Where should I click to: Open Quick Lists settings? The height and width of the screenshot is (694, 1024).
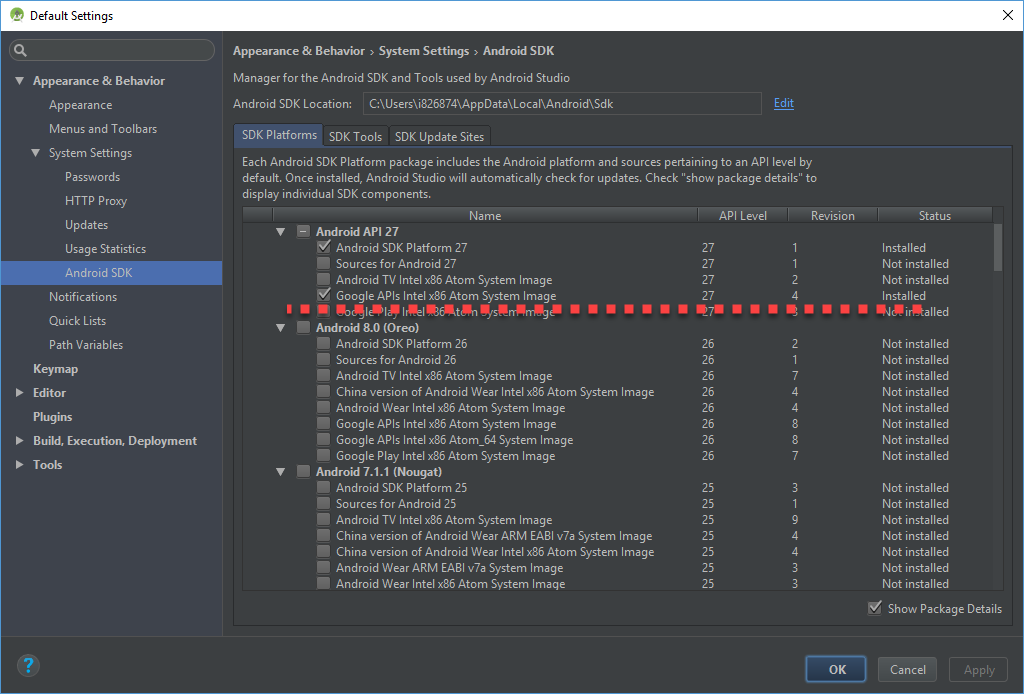[77, 321]
